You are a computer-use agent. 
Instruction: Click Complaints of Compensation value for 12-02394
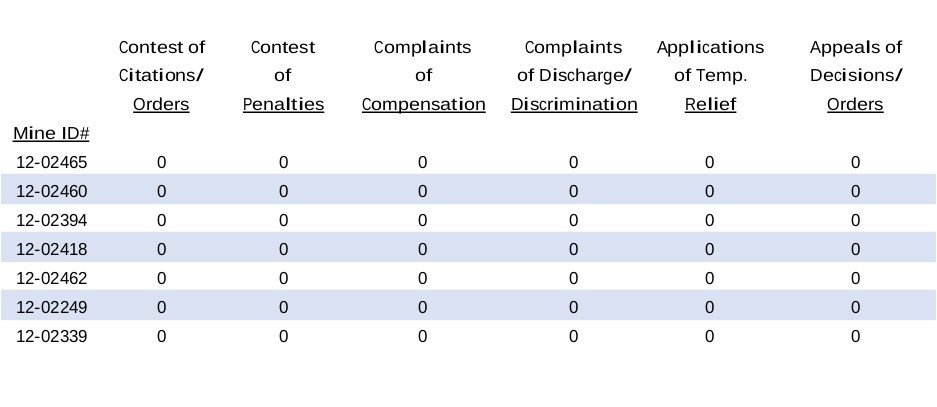422,220
